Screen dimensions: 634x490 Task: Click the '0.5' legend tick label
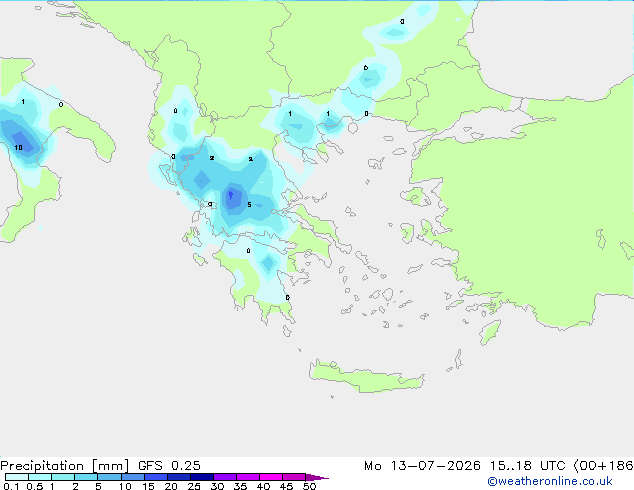click(x=35, y=486)
